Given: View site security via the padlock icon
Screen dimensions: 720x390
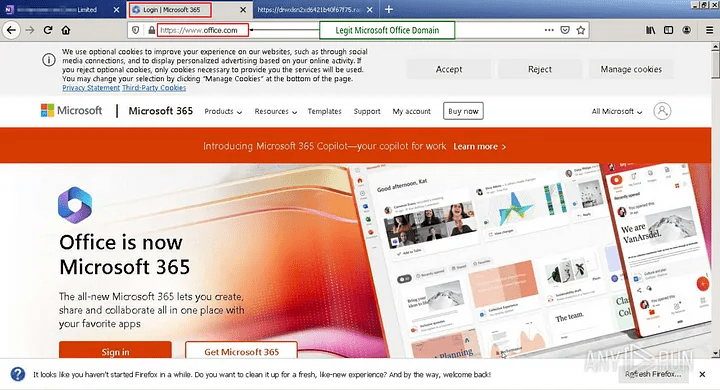Looking at the screenshot, I should pyautogui.click(x=151, y=30).
